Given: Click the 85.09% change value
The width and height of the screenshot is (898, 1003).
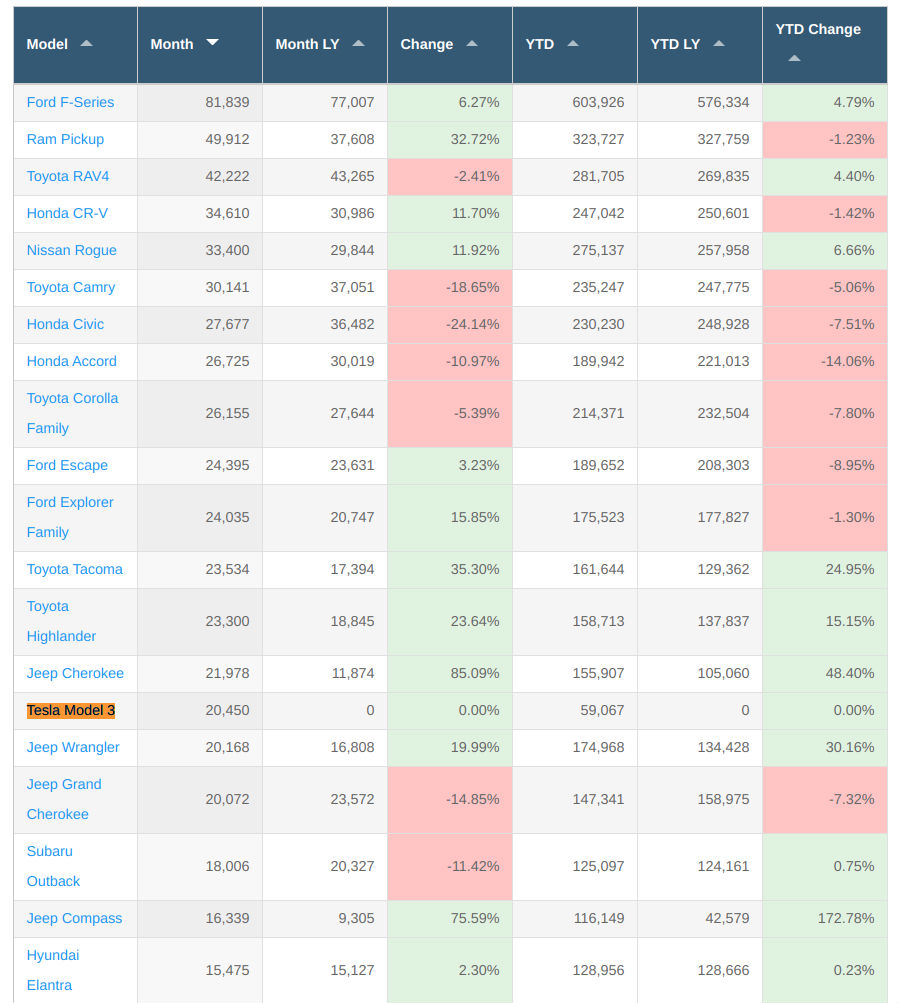Looking at the screenshot, I should click(x=475, y=674).
